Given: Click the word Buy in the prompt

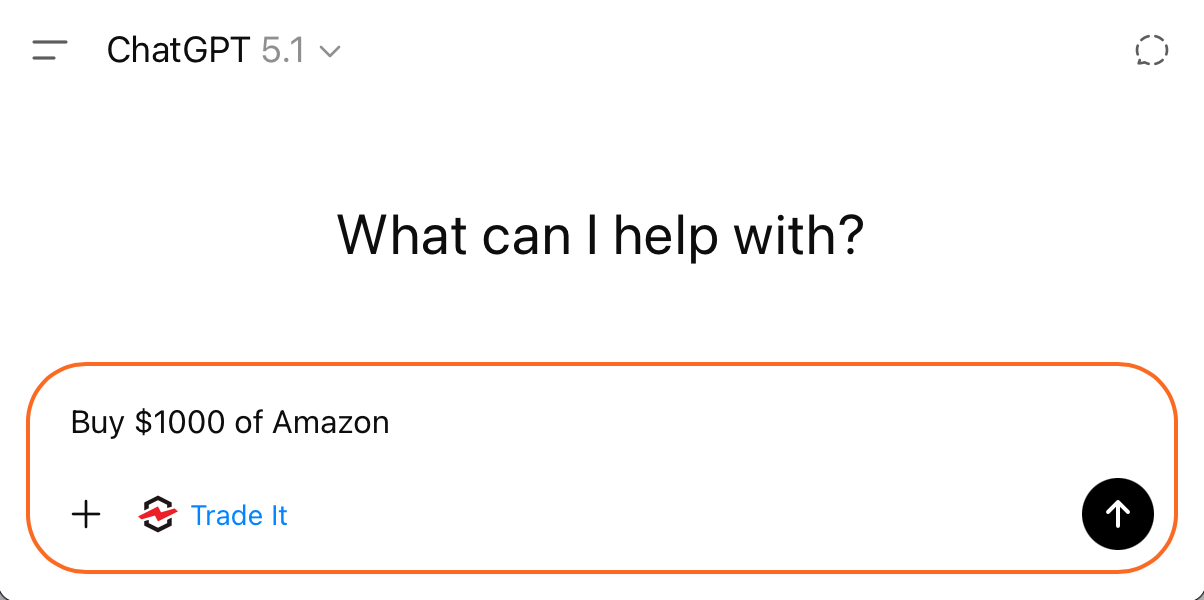Looking at the screenshot, I should 97,423.
